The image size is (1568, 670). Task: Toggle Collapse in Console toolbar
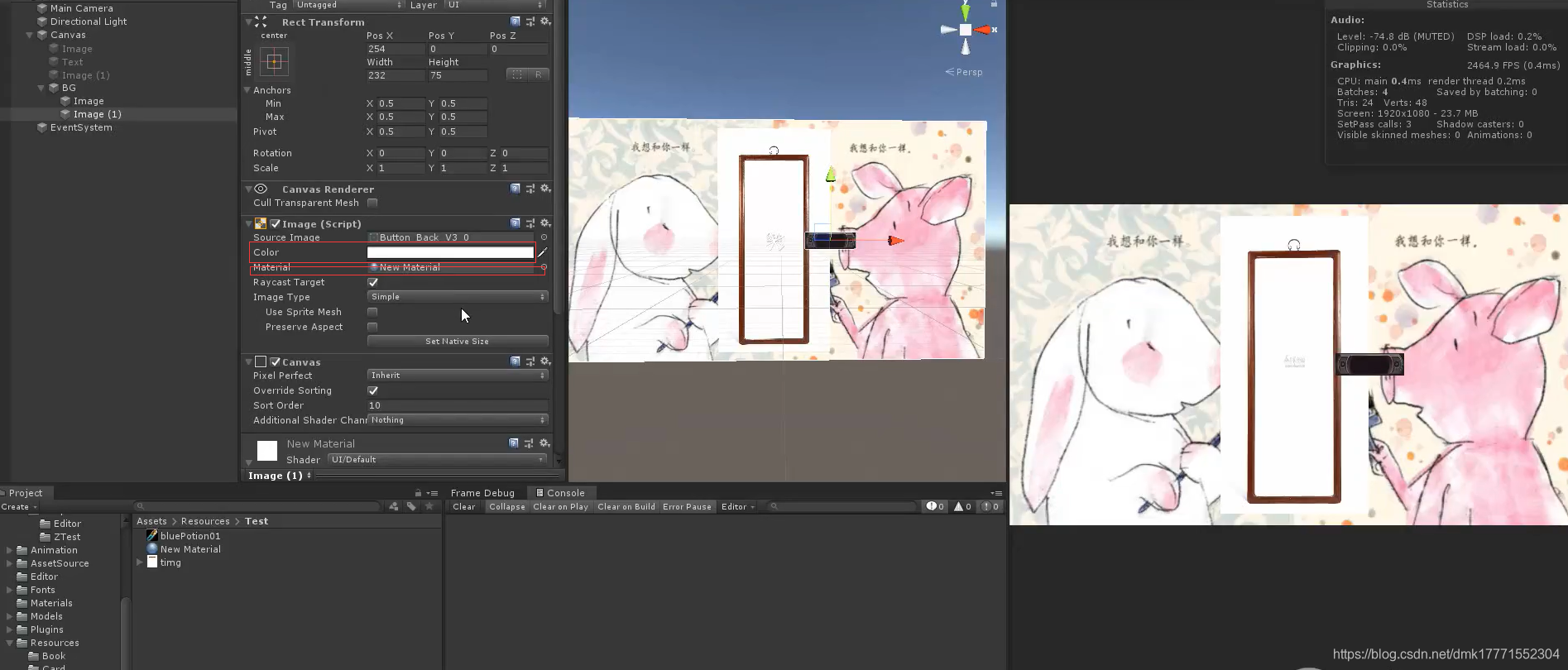(507, 506)
